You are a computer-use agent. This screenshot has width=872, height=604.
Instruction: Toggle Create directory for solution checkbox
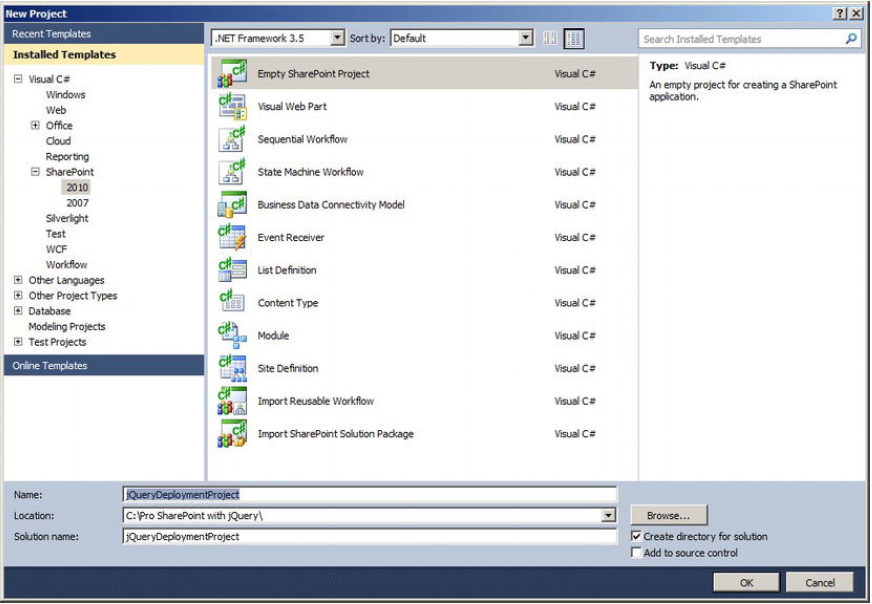(x=636, y=537)
